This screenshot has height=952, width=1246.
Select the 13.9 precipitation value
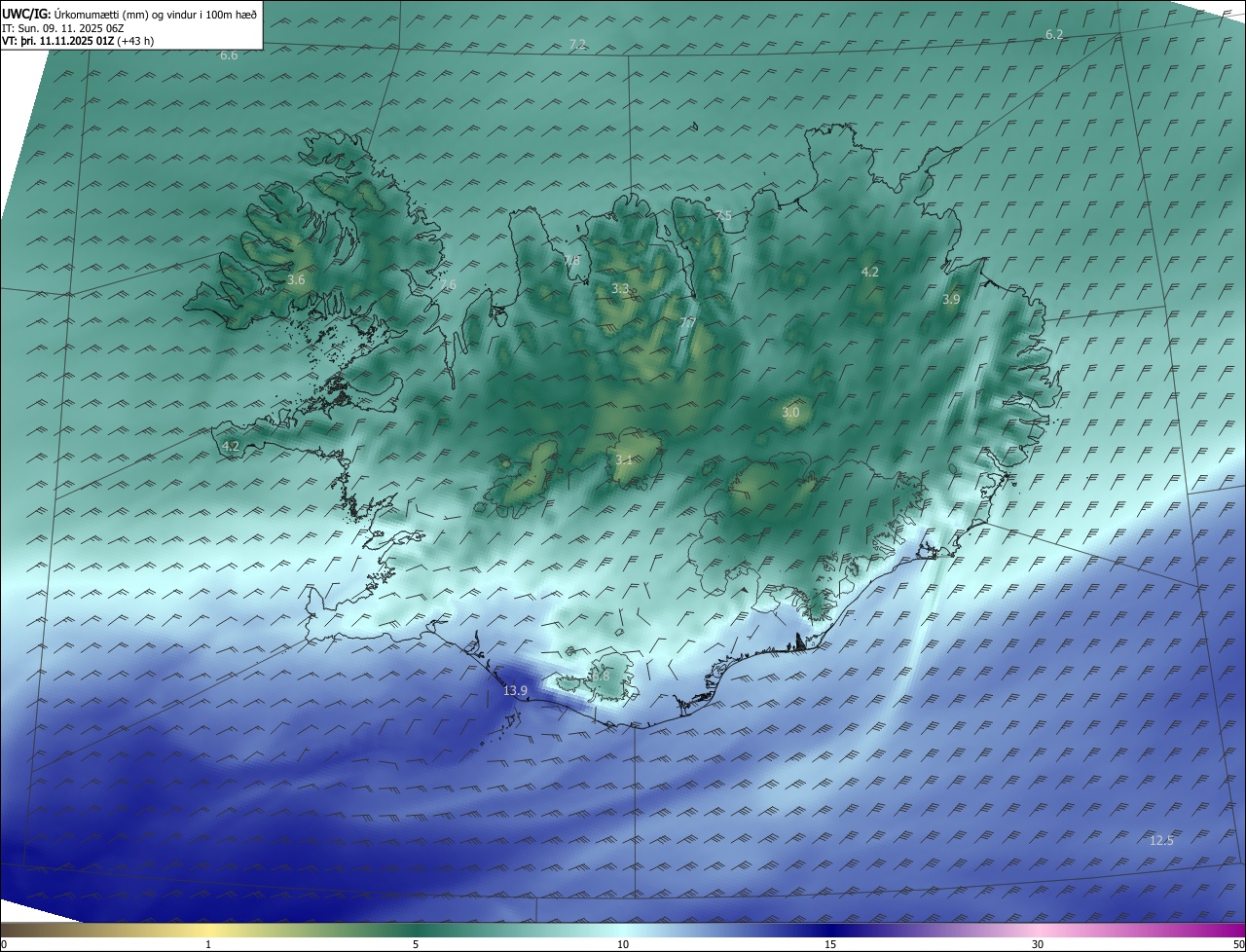[x=515, y=690]
